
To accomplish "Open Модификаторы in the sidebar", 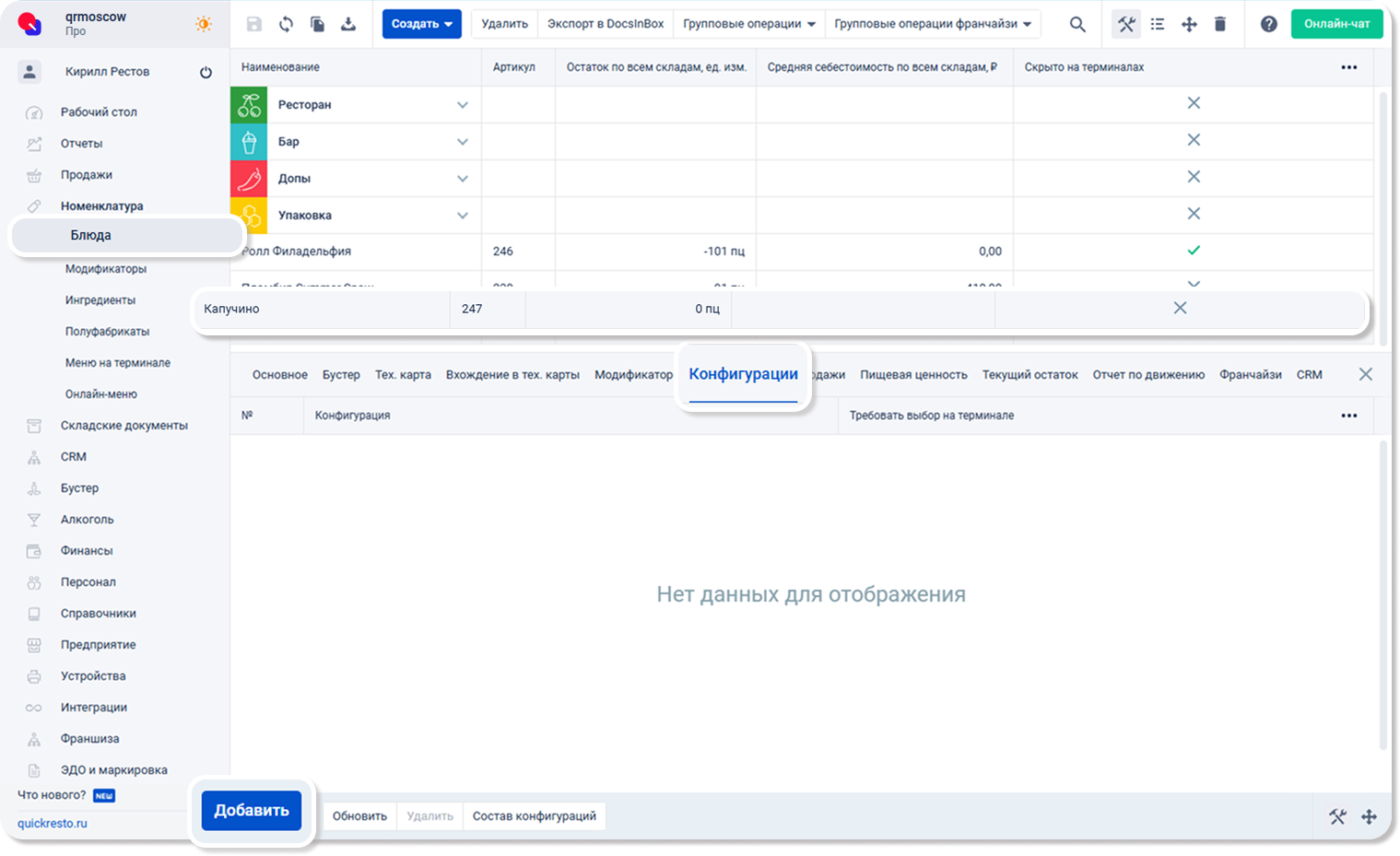I will (x=106, y=269).
